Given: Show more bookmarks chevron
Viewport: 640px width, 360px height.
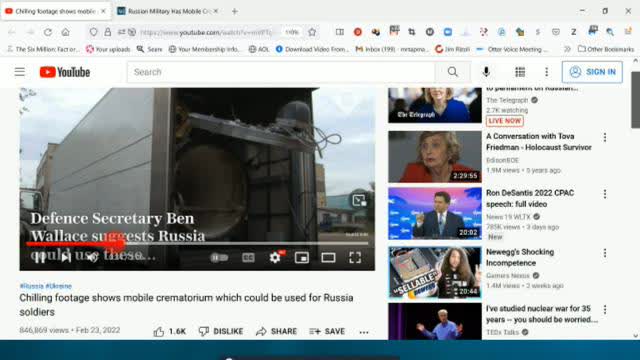Looking at the screenshot, I should (x=567, y=49).
